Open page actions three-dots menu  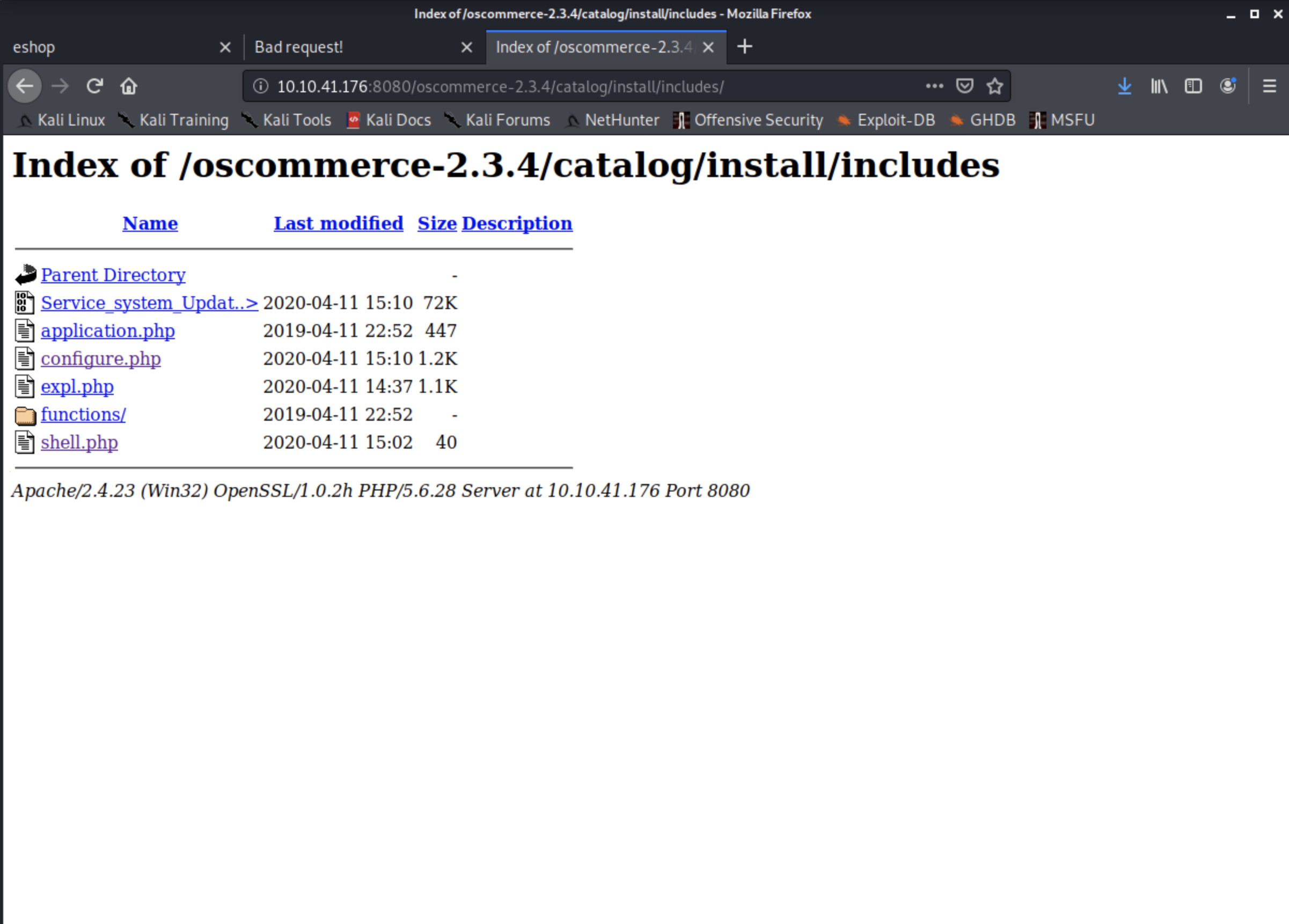(x=934, y=86)
